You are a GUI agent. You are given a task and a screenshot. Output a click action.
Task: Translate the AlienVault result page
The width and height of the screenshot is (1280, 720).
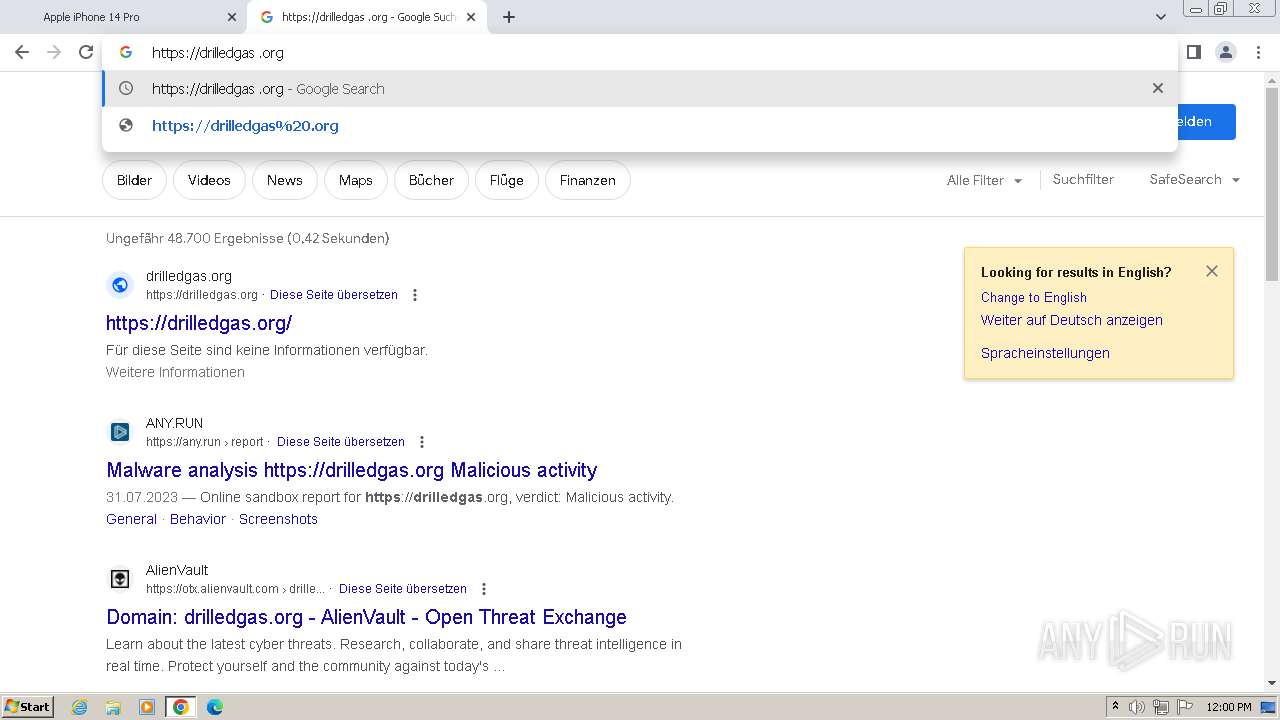click(403, 589)
